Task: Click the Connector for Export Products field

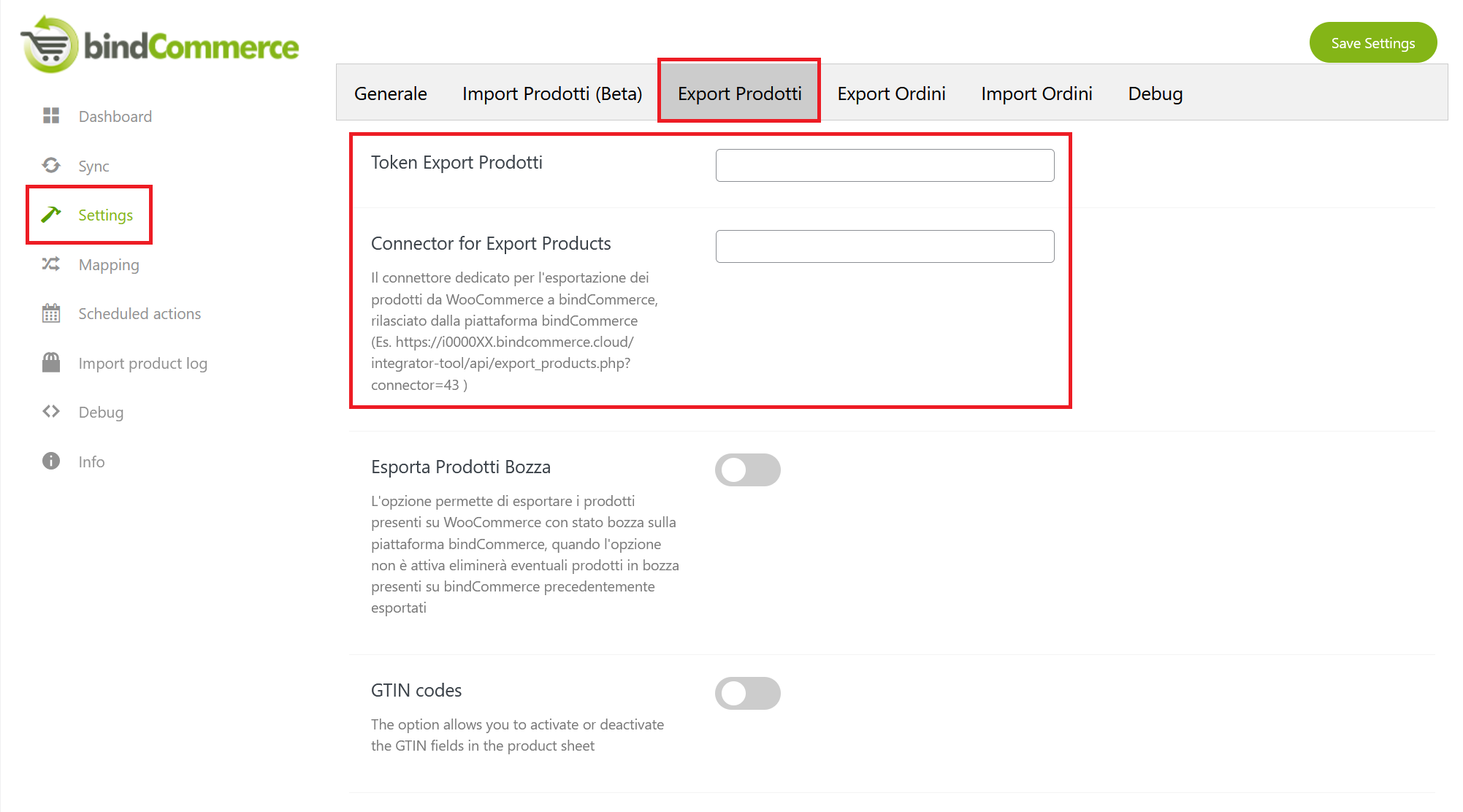Action: pos(885,247)
